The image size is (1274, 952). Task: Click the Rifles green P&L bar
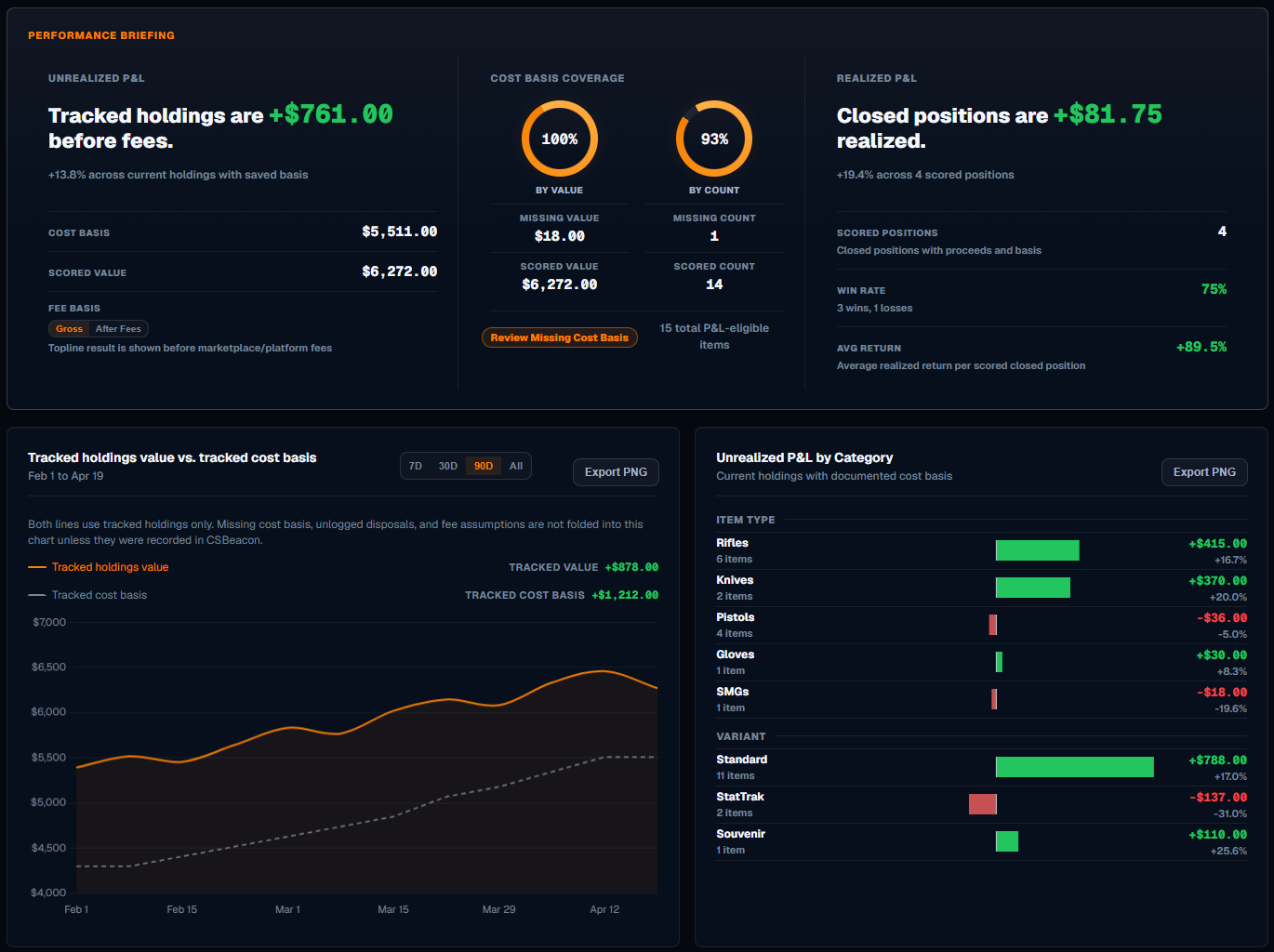coord(1038,550)
